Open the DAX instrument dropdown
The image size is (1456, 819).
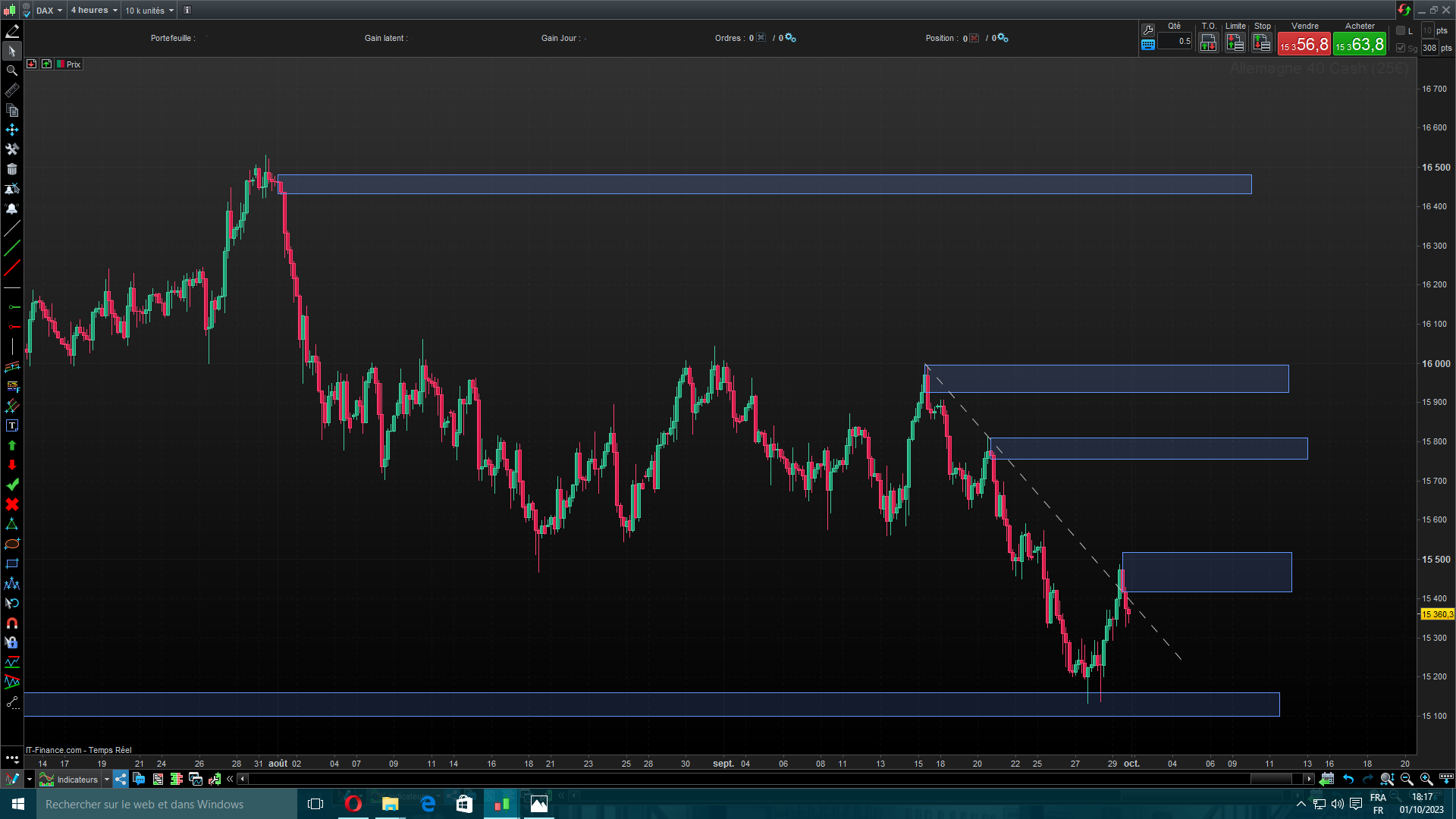click(x=49, y=11)
